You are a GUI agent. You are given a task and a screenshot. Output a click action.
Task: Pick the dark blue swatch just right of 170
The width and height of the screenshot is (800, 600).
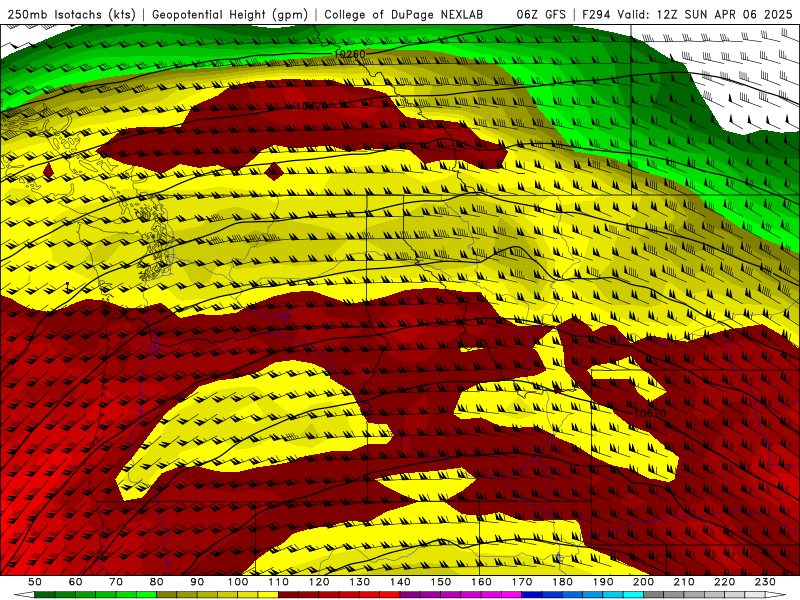[x=532, y=595]
